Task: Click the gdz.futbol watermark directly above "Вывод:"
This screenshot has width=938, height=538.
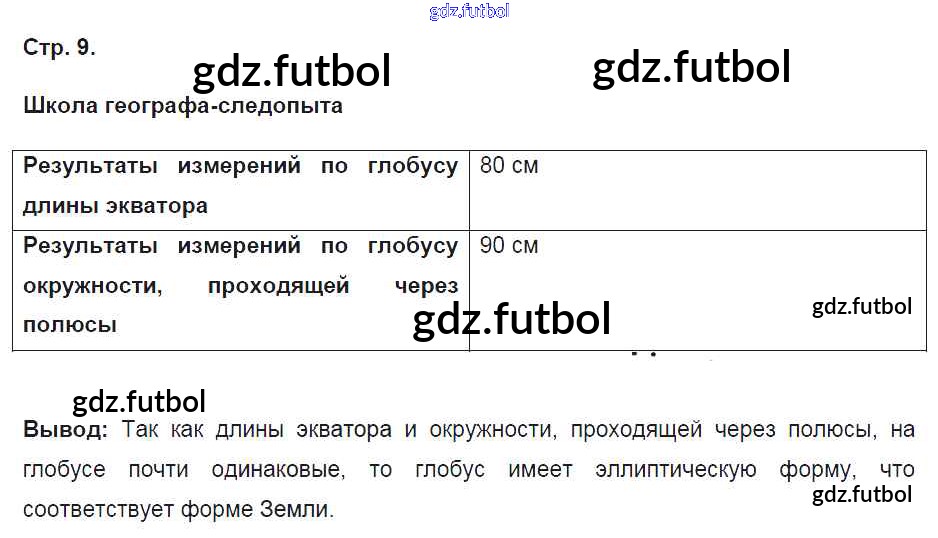Action: [x=139, y=402]
